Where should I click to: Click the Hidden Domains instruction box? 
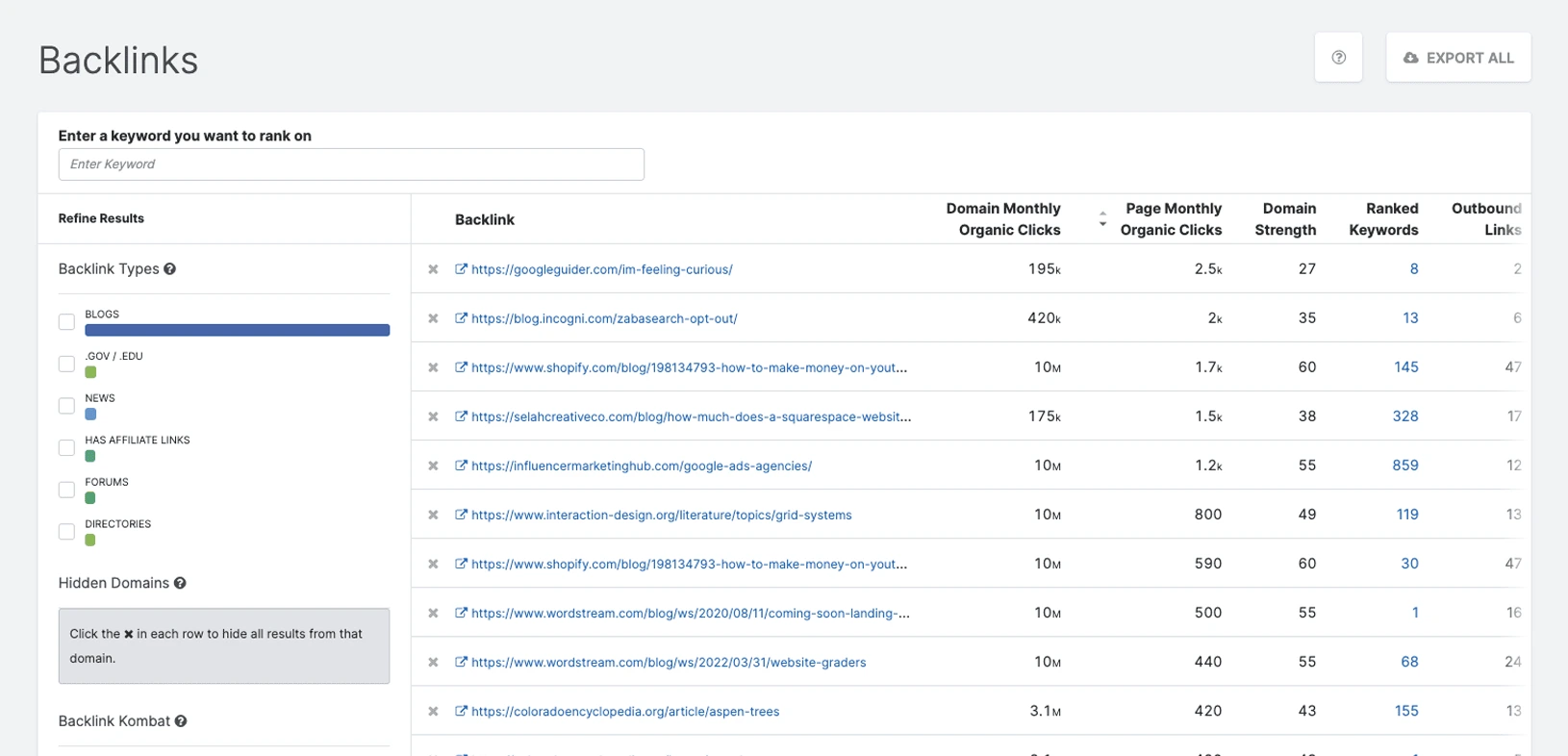click(x=224, y=646)
